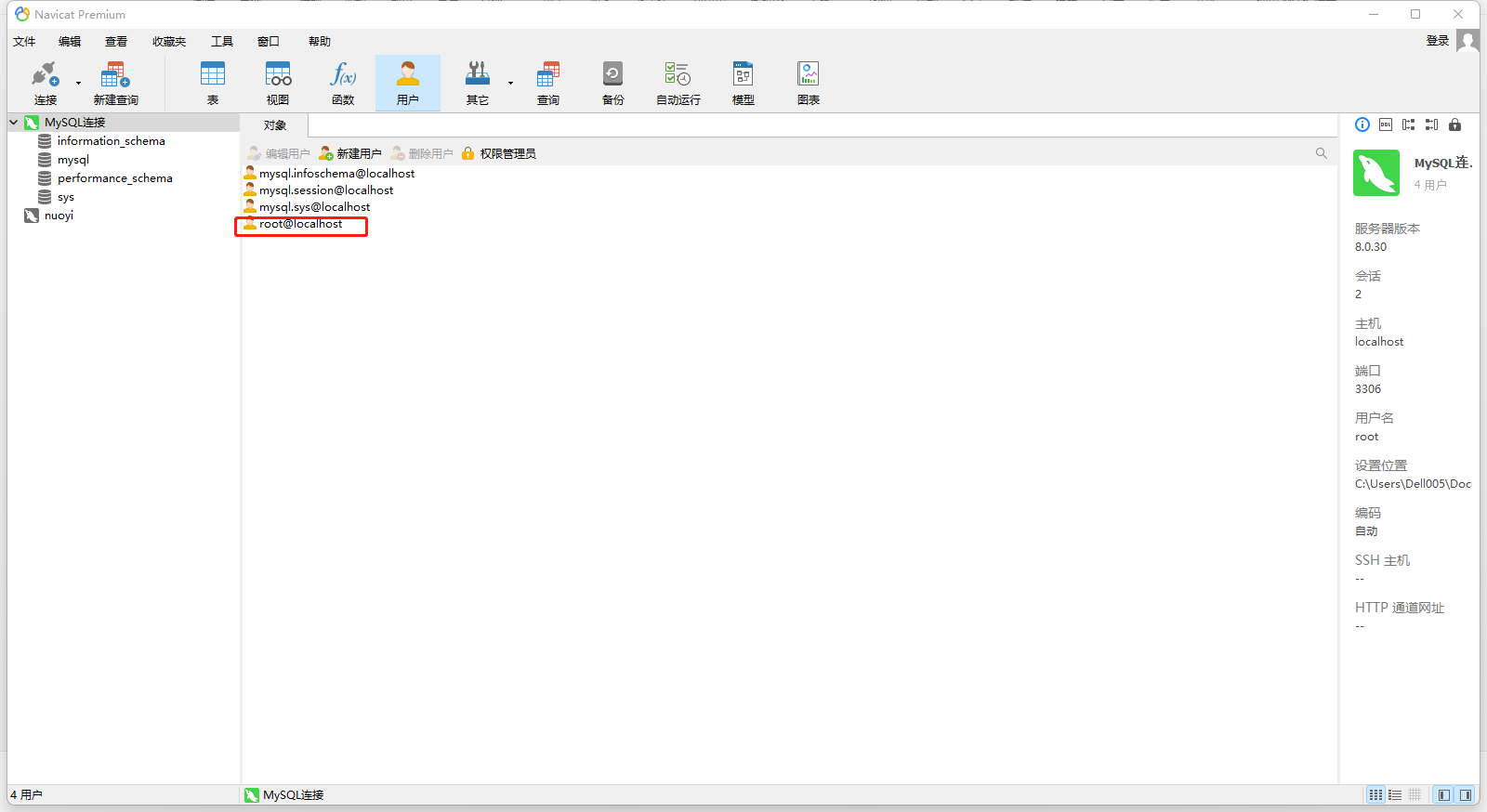Open the 表 (Table) toolbar icon
This screenshot has width=1487, height=812.
click(x=213, y=83)
